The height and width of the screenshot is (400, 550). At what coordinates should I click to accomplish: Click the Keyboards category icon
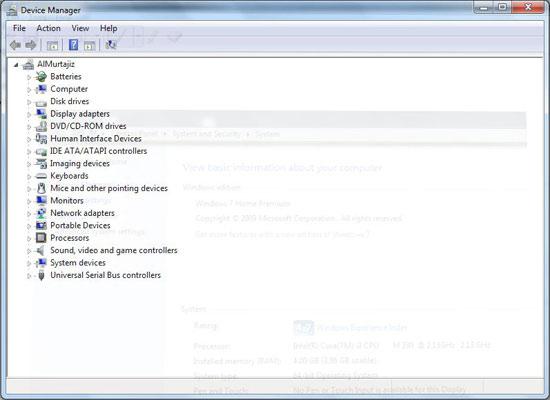(41, 176)
